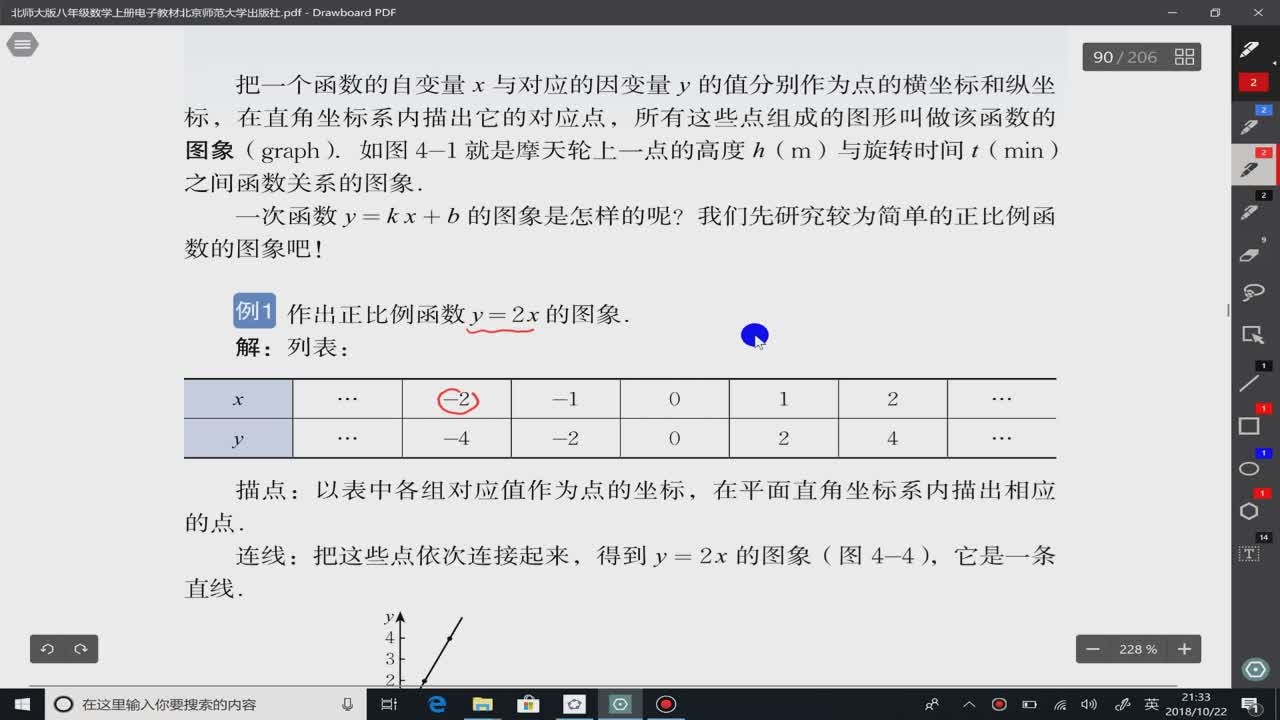Expand hidden system tray icons

970,704
